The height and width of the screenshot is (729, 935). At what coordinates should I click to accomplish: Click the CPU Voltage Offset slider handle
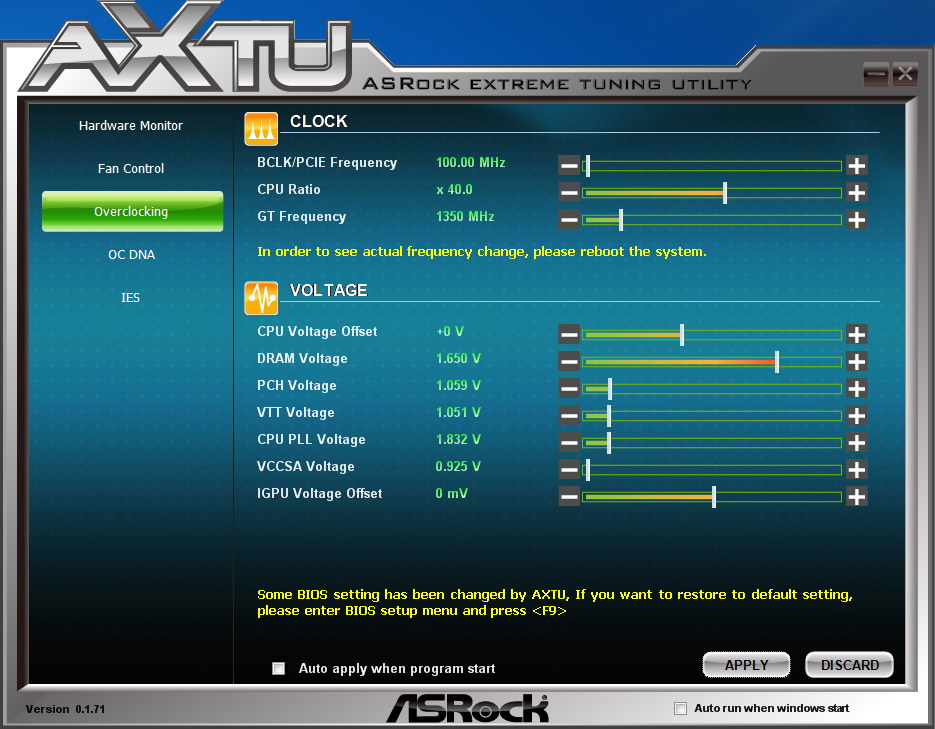point(682,334)
